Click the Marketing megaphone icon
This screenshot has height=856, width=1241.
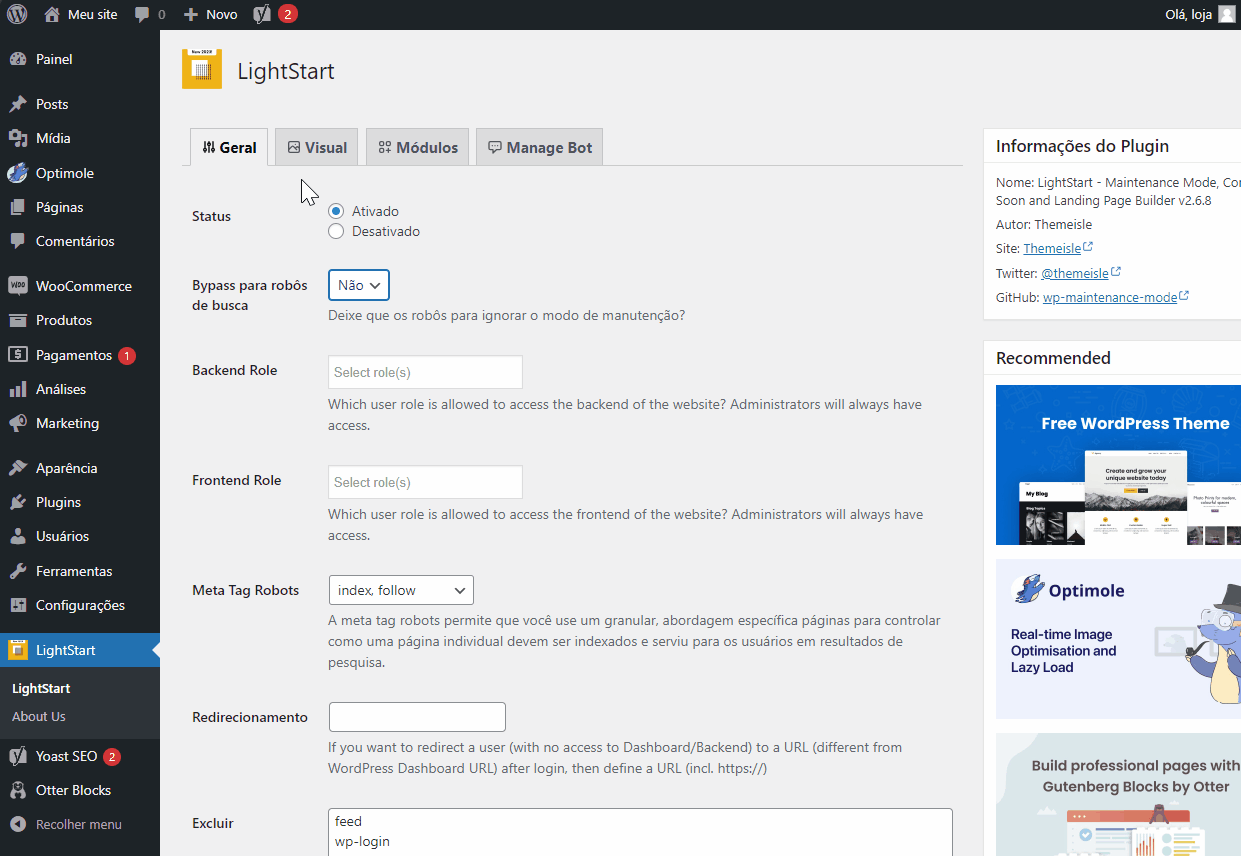coord(18,423)
